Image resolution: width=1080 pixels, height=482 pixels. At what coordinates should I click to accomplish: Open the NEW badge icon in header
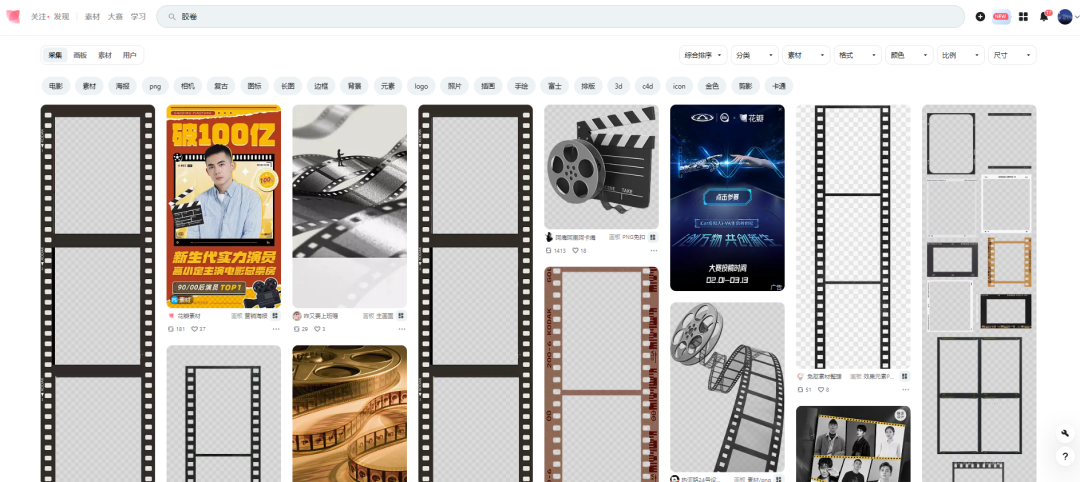click(1001, 17)
